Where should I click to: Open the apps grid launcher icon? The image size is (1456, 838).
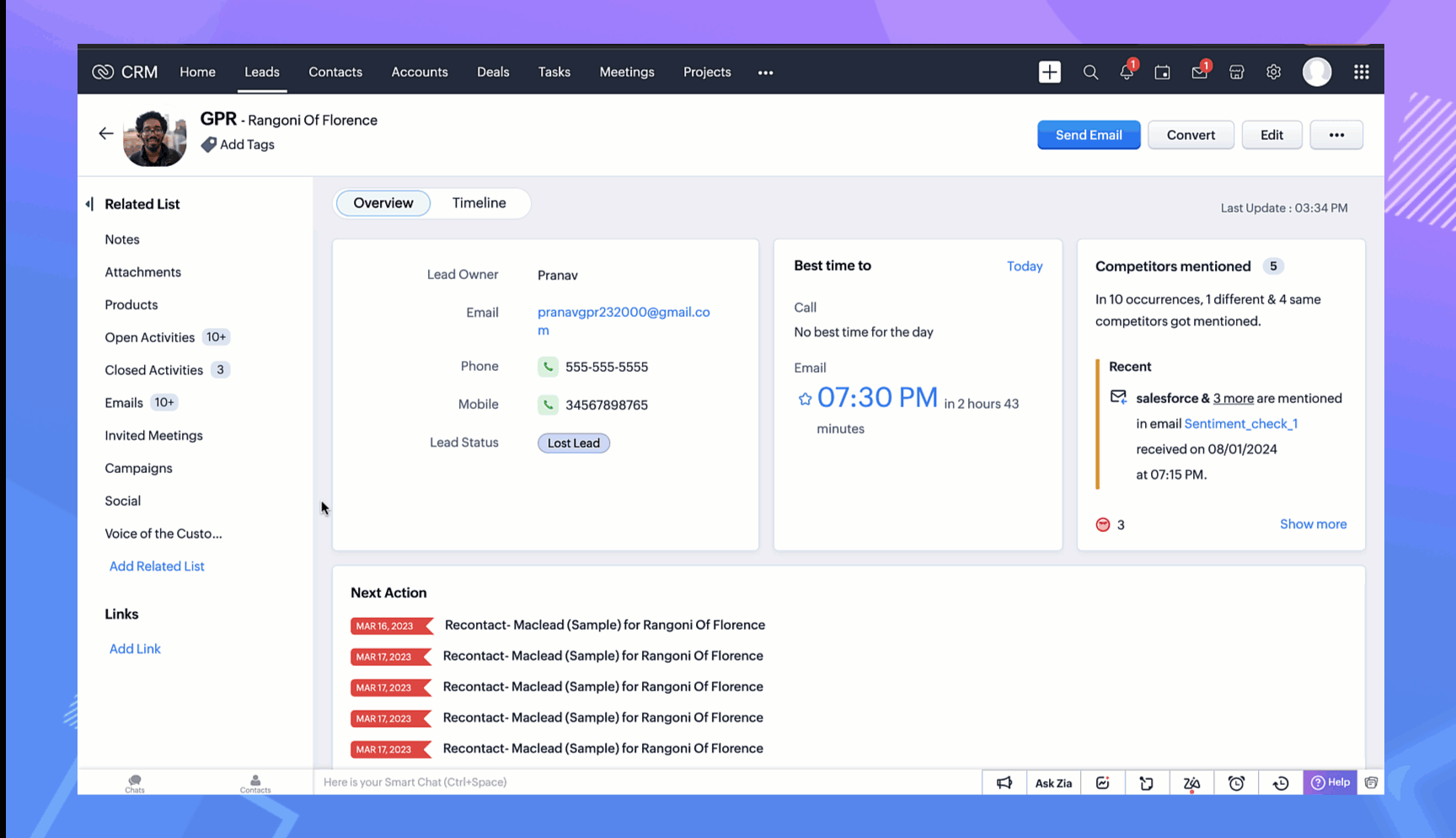tap(1361, 73)
